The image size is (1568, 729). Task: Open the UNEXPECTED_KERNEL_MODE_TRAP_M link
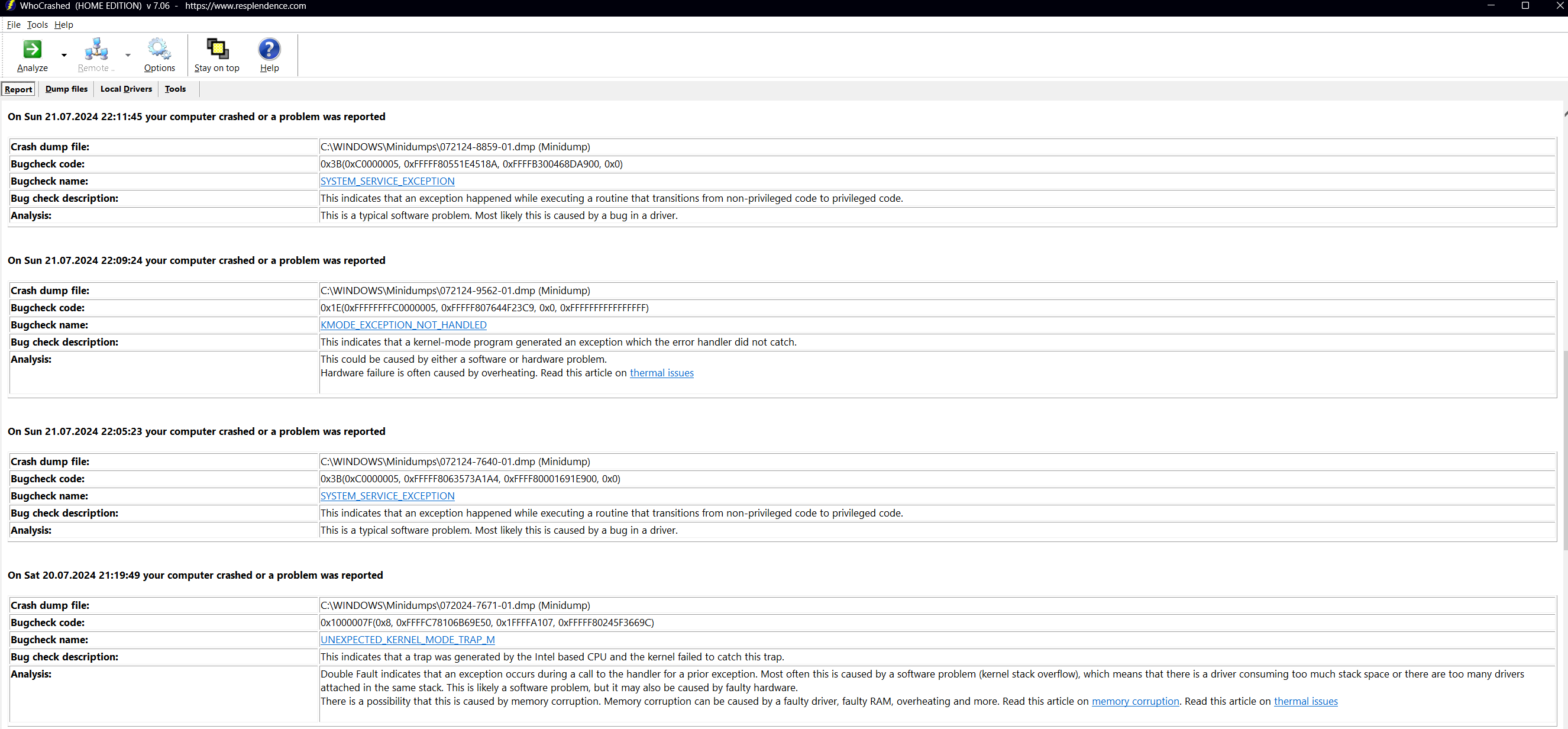click(x=407, y=640)
